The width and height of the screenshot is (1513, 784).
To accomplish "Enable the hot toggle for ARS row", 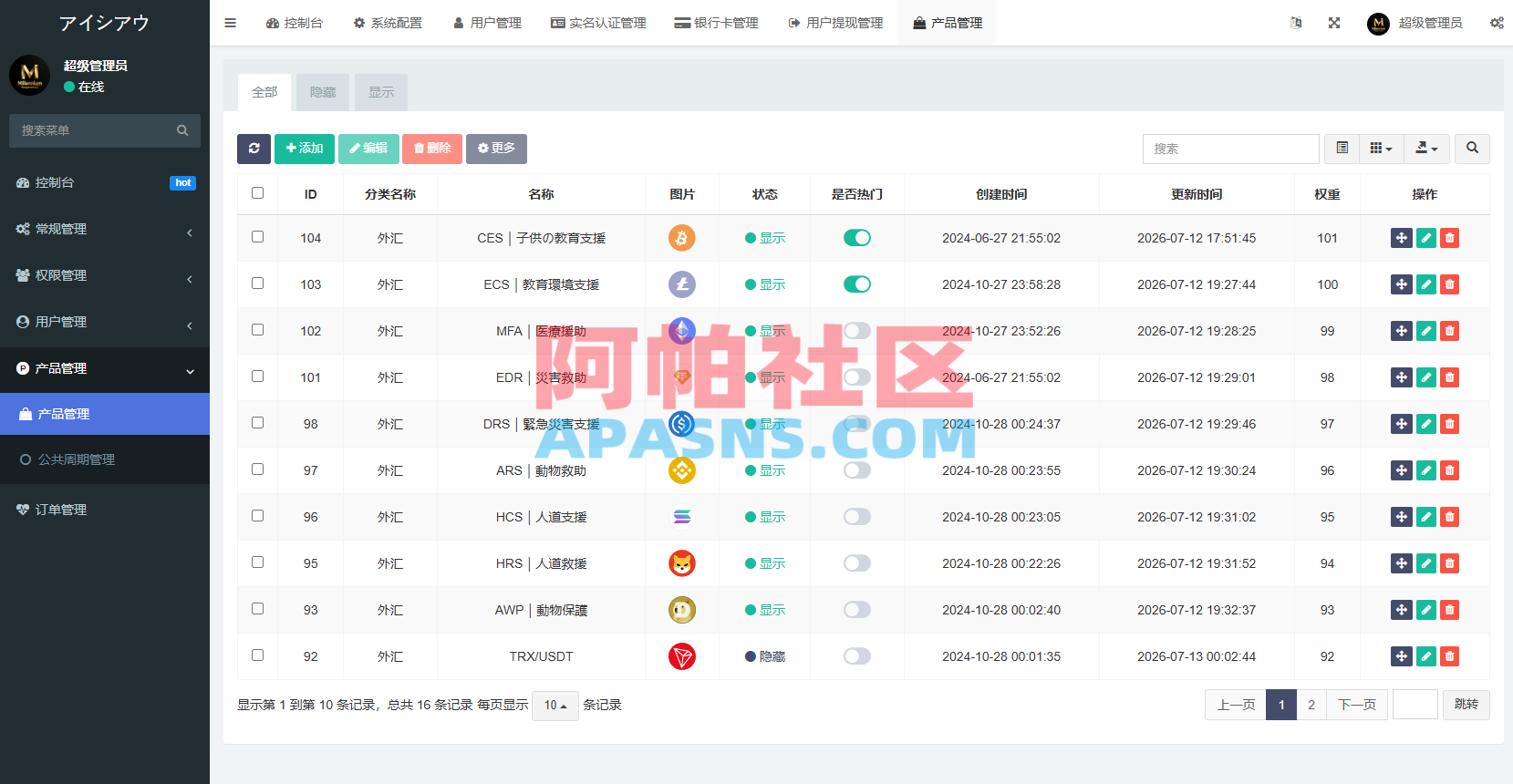I will tap(857, 470).
